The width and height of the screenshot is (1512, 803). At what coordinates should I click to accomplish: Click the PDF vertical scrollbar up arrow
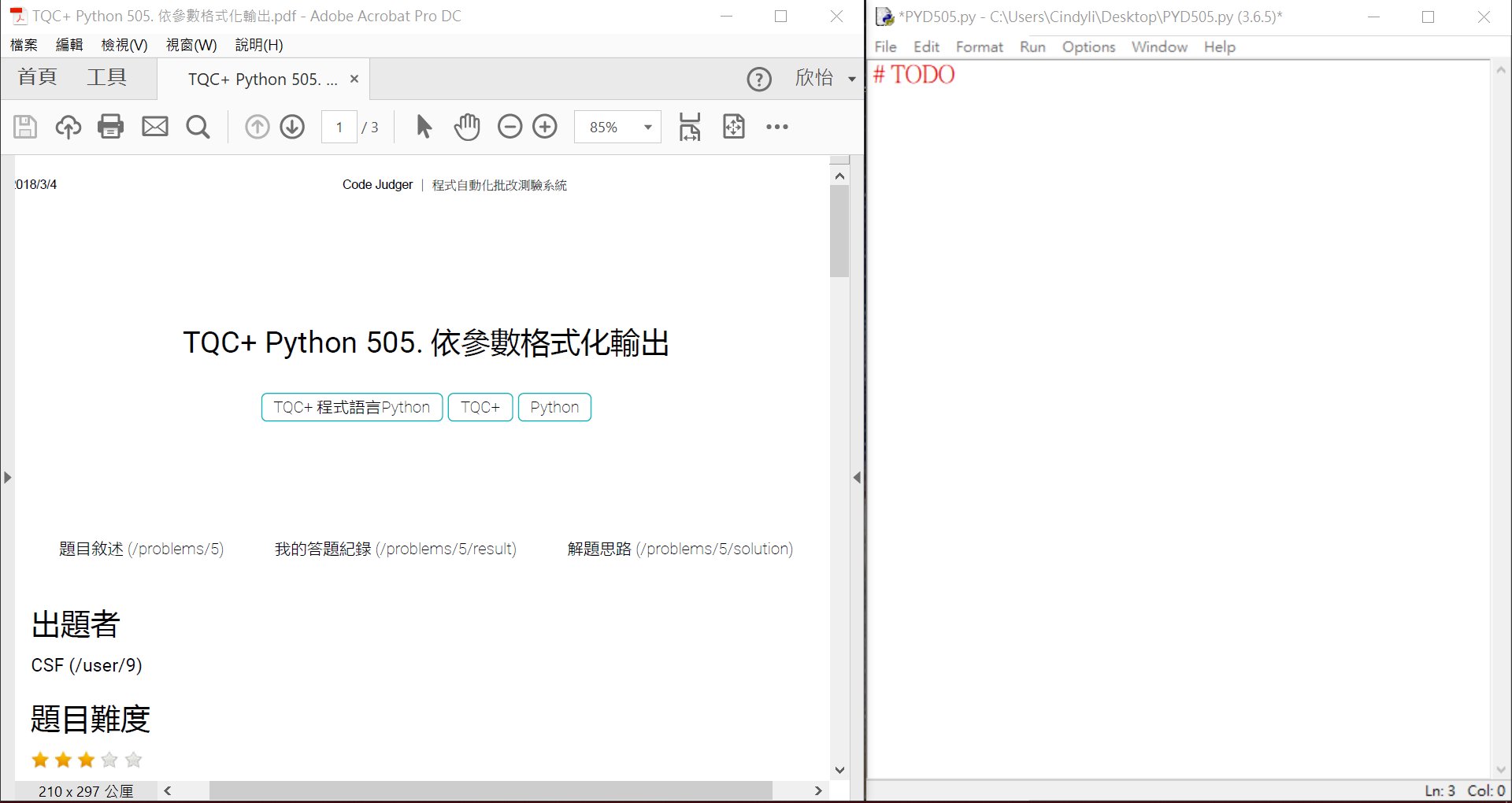coord(839,176)
